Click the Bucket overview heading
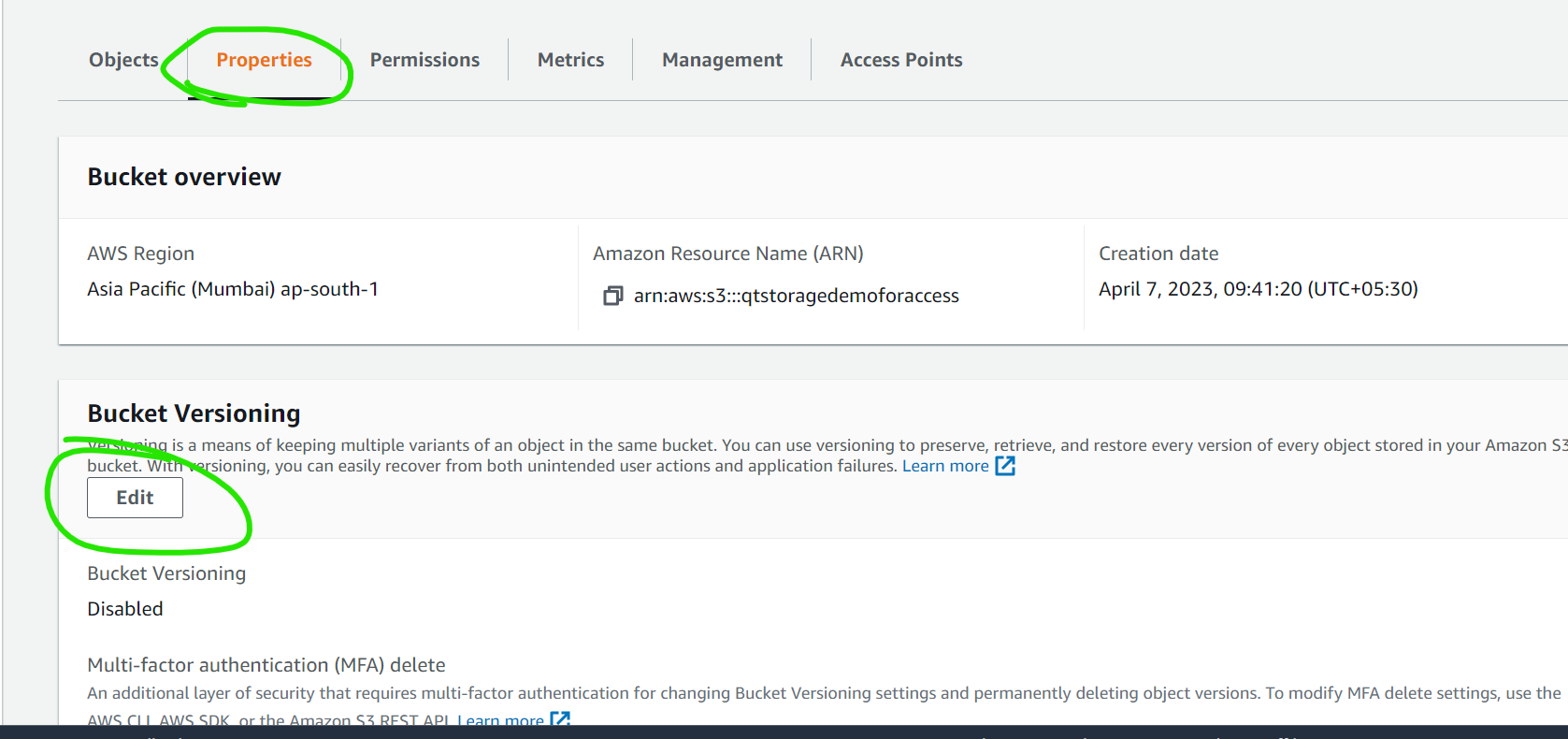Viewport: 1568px width, 739px height. [x=184, y=177]
